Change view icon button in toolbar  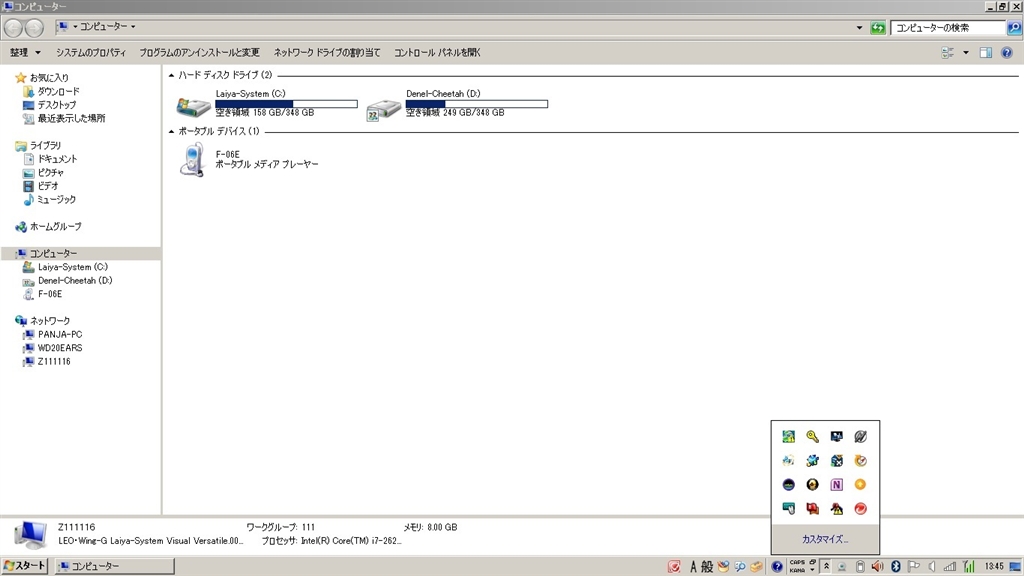948,53
